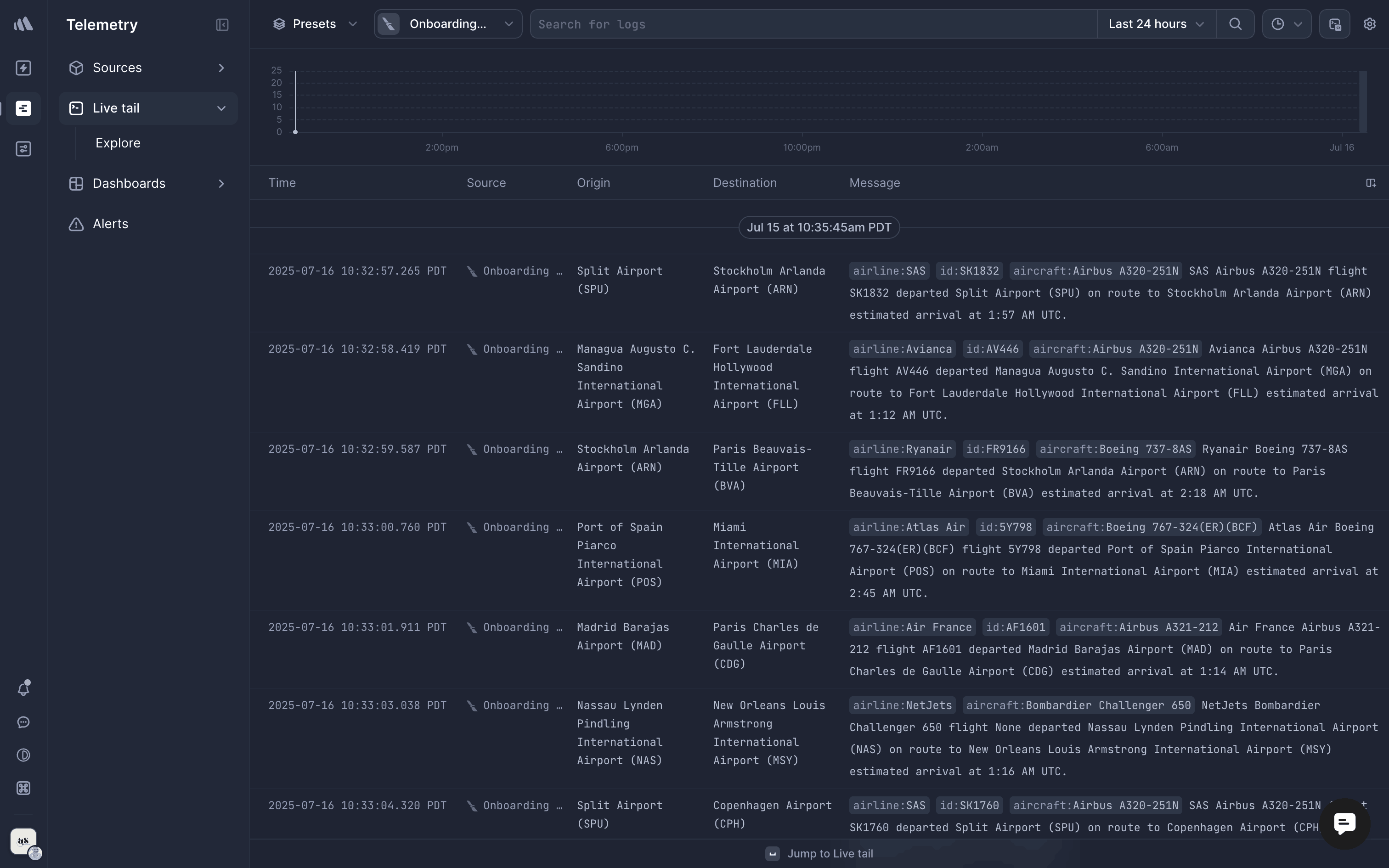
Task: Open the API terminal icon in top bar
Action: tap(1335, 24)
